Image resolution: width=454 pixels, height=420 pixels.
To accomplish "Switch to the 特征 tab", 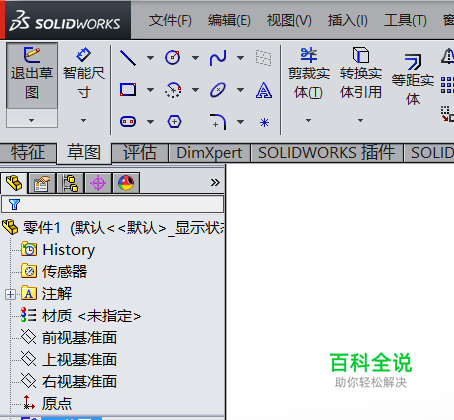I will (28, 153).
